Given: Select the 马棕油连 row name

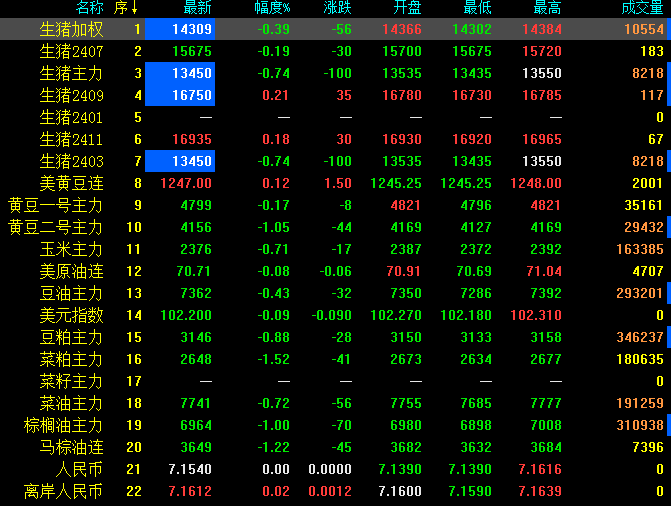Looking at the screenshot, I should click(x=71, y=447).
